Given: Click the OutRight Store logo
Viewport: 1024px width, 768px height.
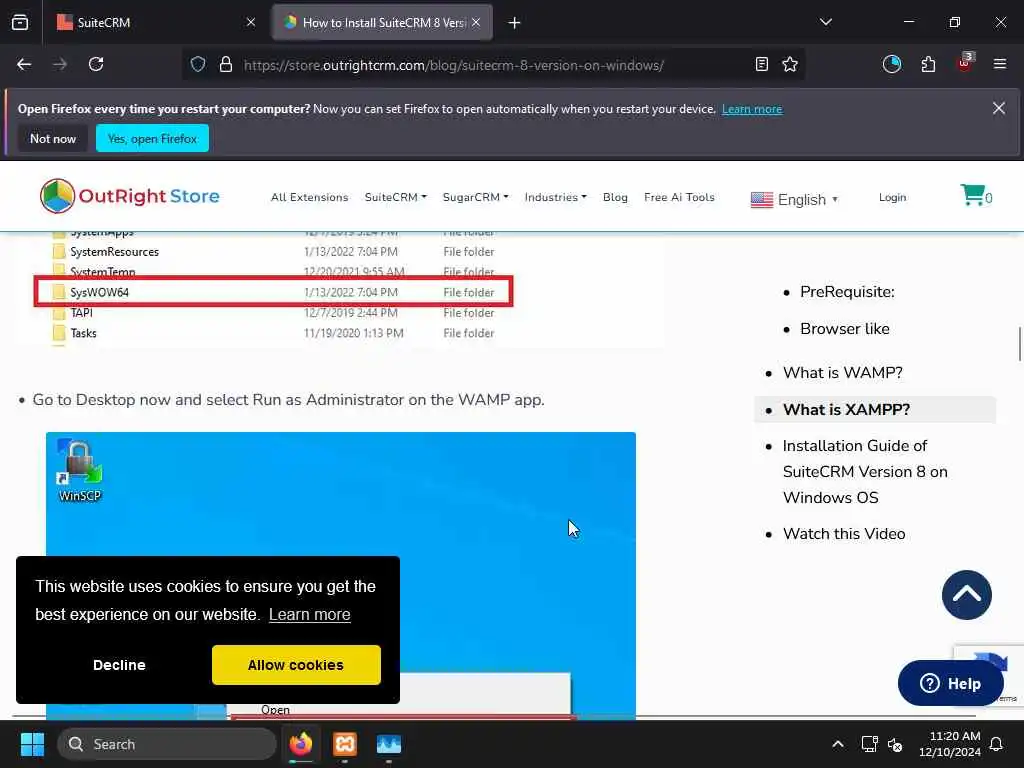Looking at the screenshot, I should coord(129,196).
